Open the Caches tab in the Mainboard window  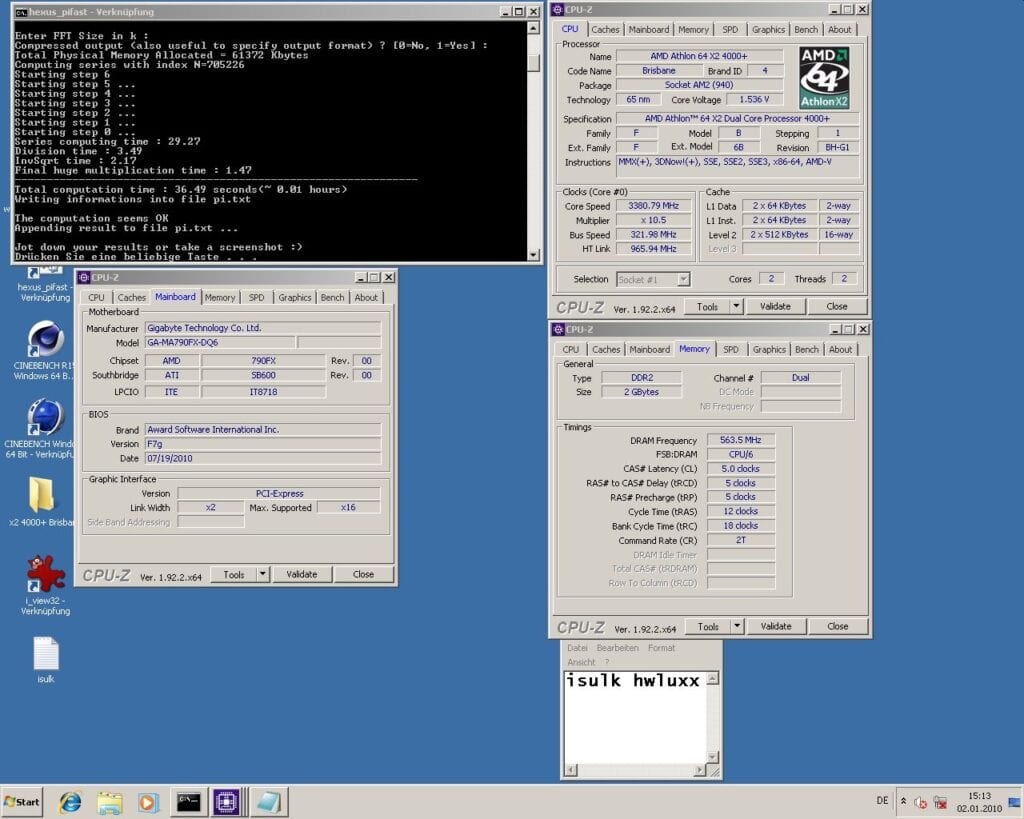click(131, 297)
